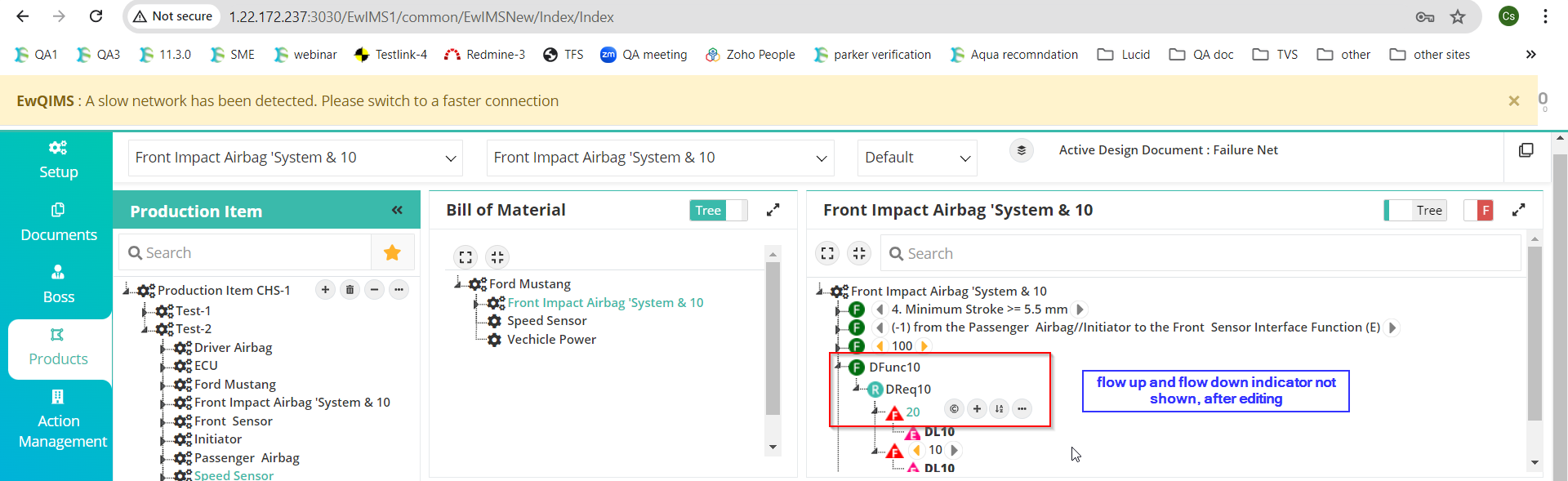Viewport: 1568px width, 481px height.
Task: Maximize the Front Impact Airbag panel
Action: [1518, 210]
